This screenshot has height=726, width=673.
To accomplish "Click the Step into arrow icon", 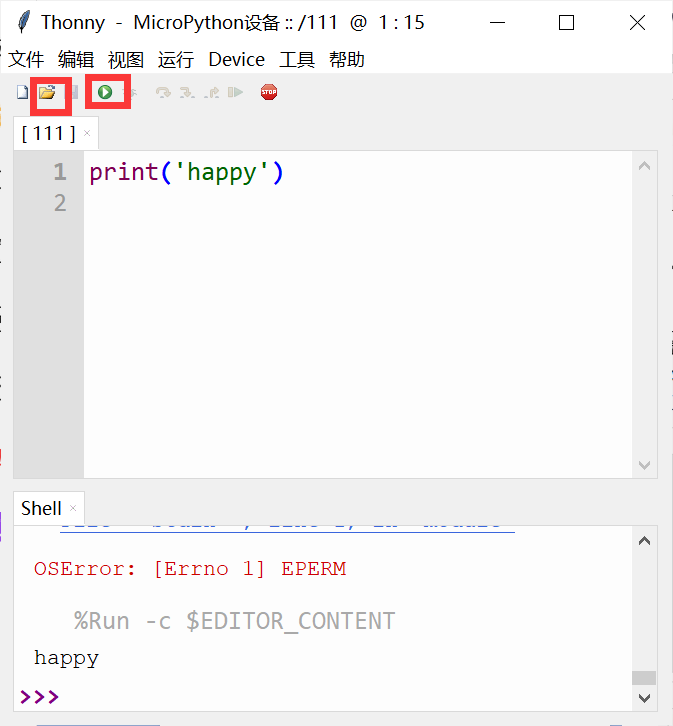I will coord(187,93).
